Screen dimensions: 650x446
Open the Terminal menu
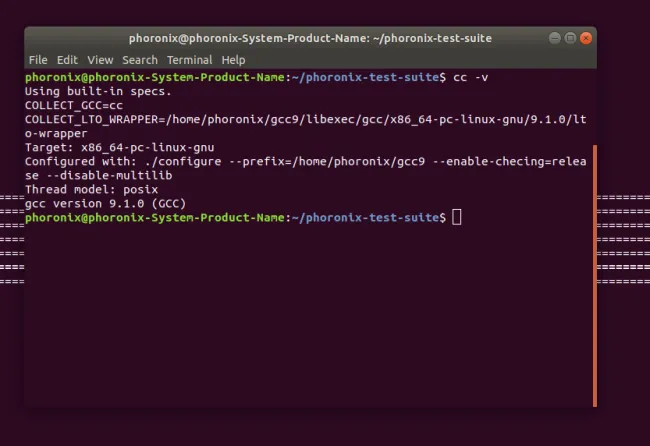click(190, 60)
